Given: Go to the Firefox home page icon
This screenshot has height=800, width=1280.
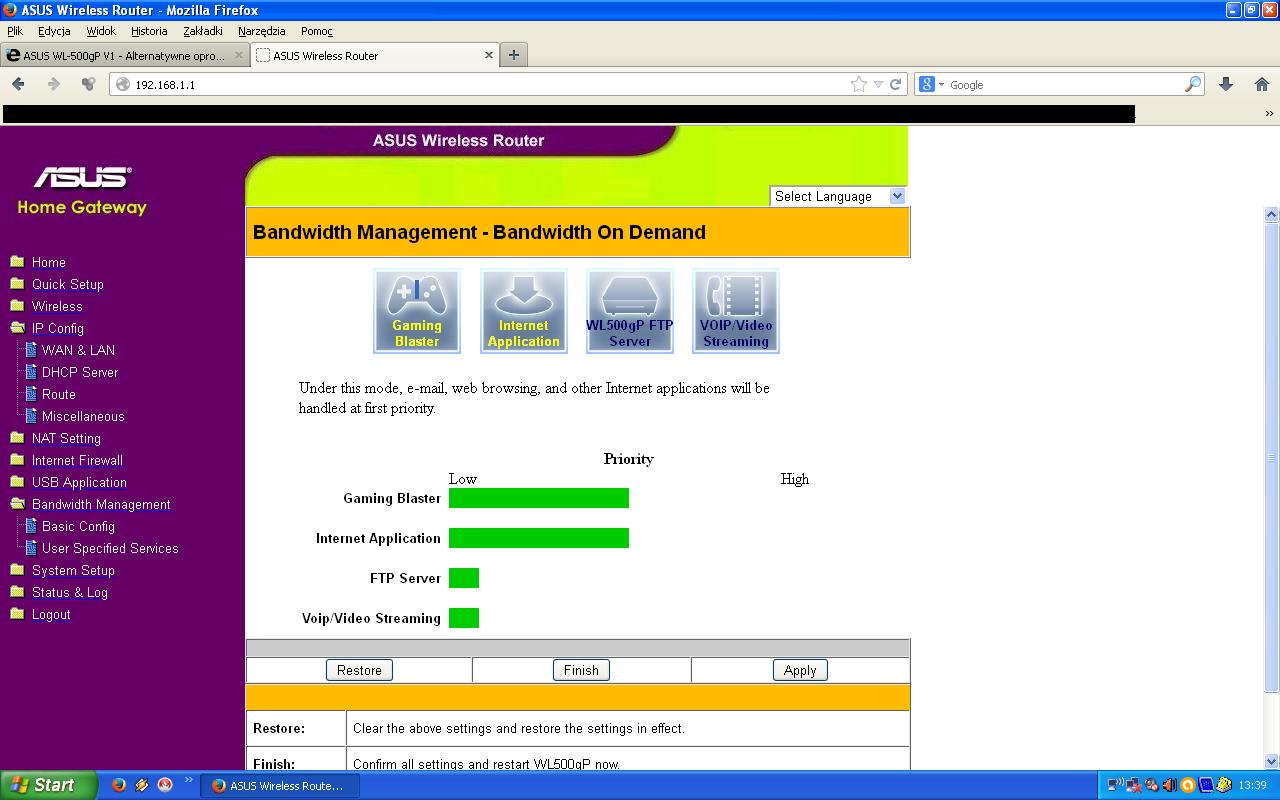Looking at the screenshot, I should coord(1262,84).
